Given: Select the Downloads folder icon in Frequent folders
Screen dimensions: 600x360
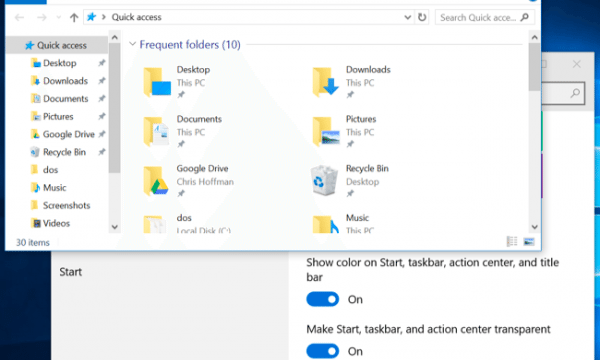Looking at the screenshot, I should click(x=326, y=82).
